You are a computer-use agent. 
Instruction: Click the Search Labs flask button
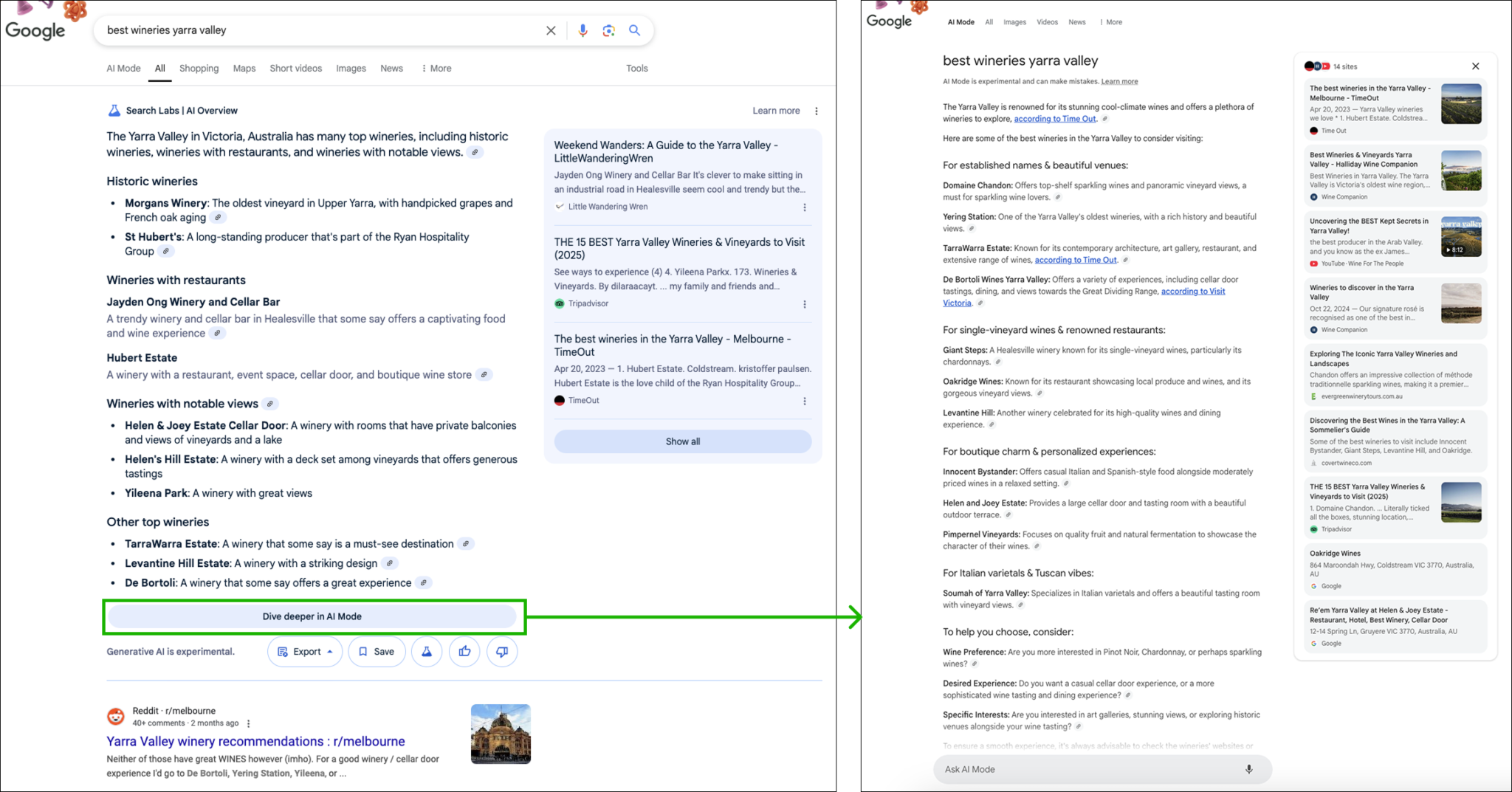point(427,652)
